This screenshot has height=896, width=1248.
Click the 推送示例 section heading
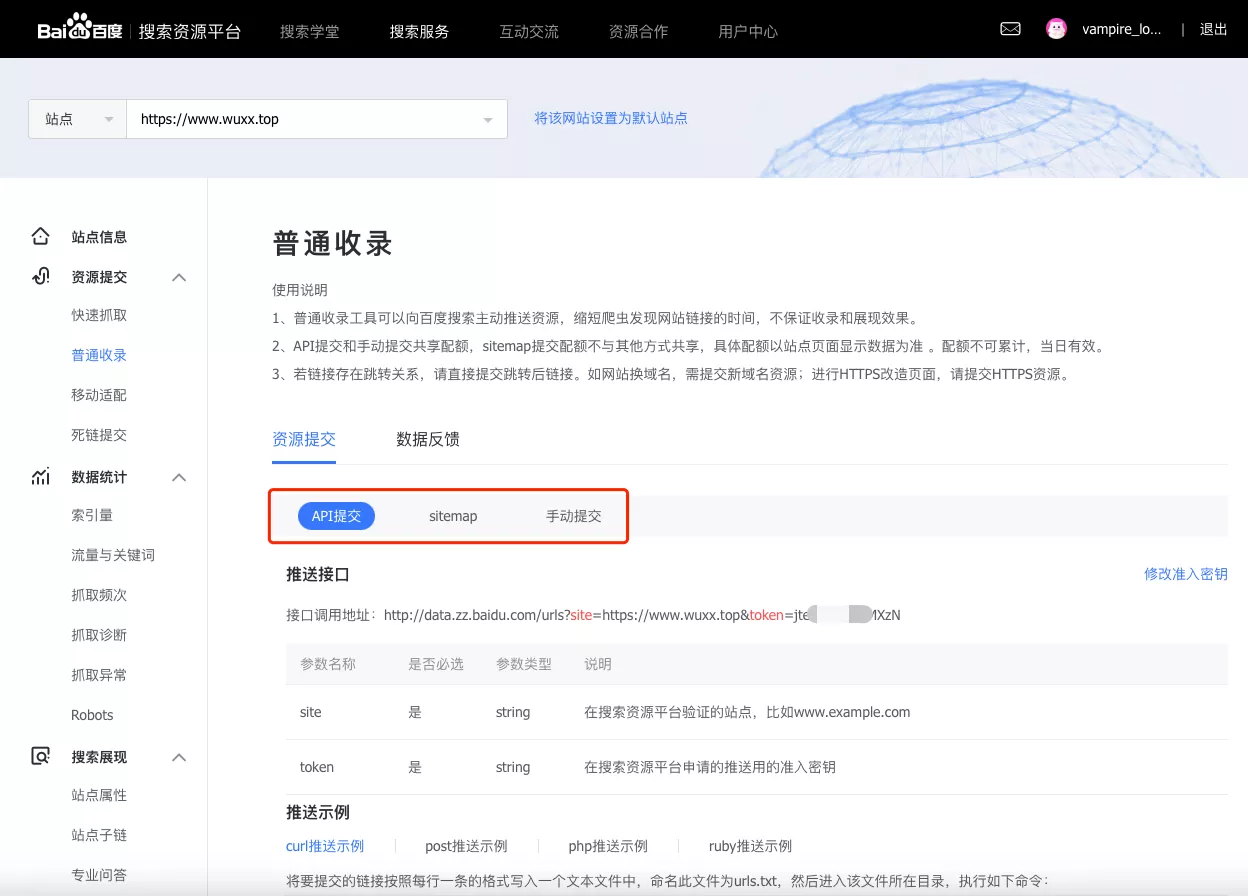(318, 812)
